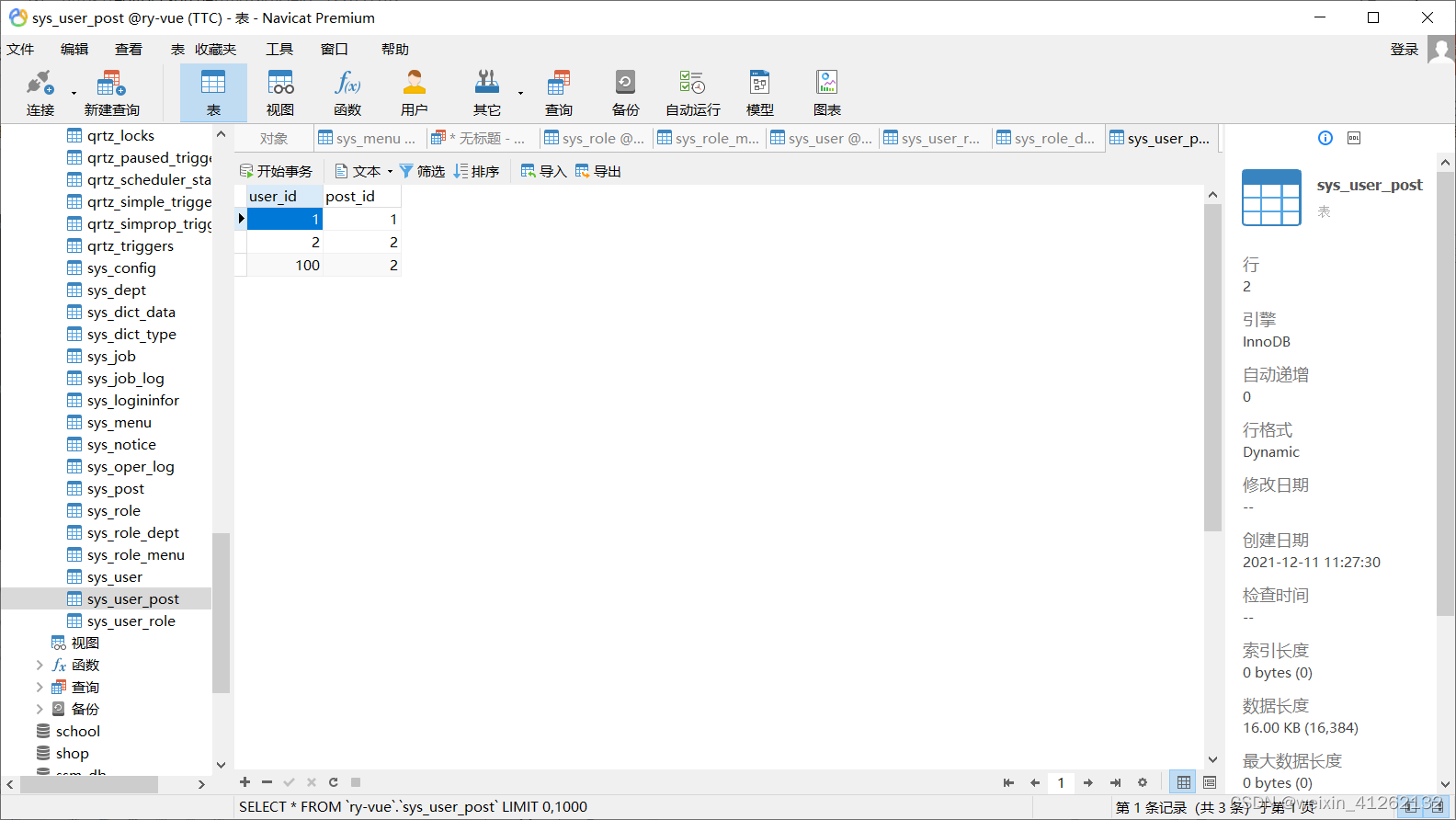
Task: Select qrtz_locks table in the tree
Action: pyautogui.click(x=120, y=135)
